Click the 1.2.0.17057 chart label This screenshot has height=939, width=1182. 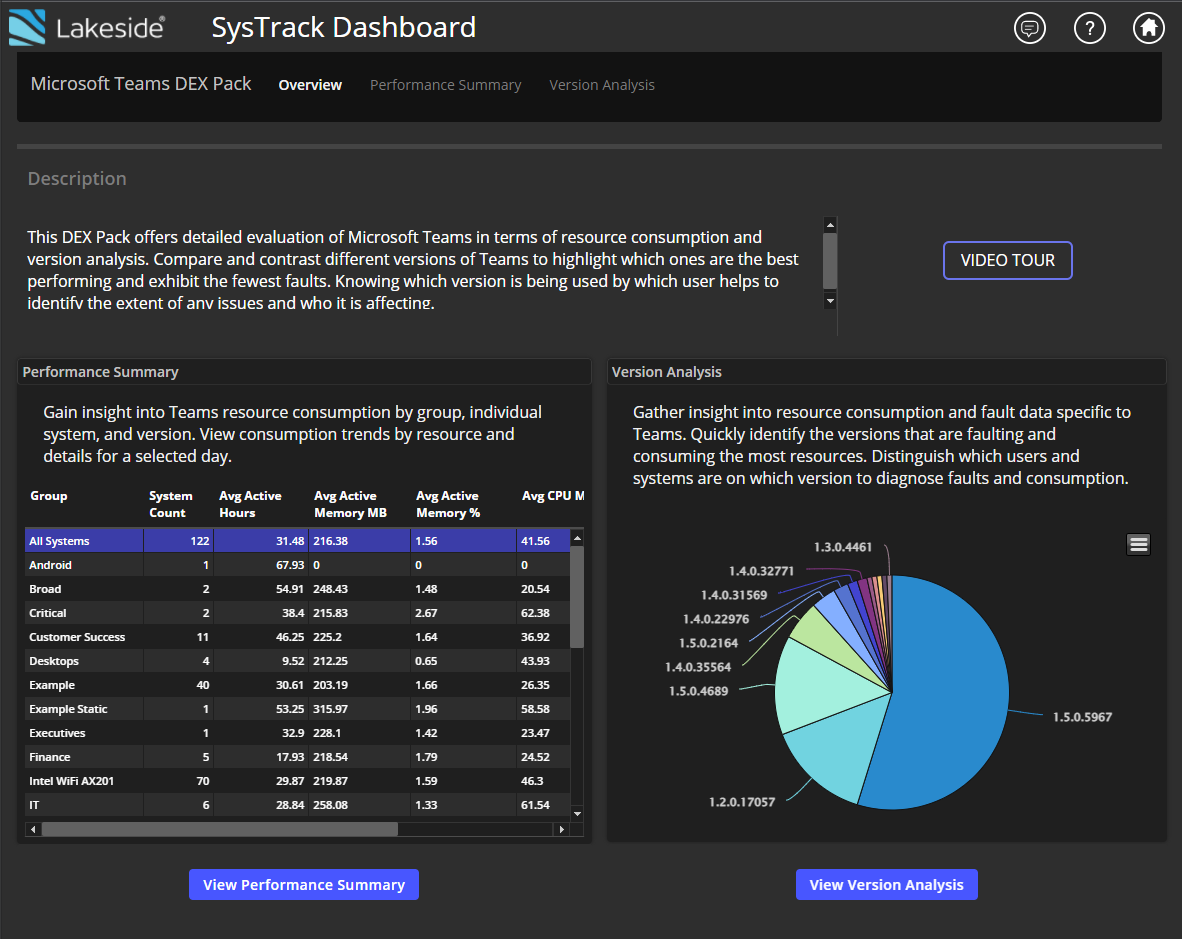point(742,803)
